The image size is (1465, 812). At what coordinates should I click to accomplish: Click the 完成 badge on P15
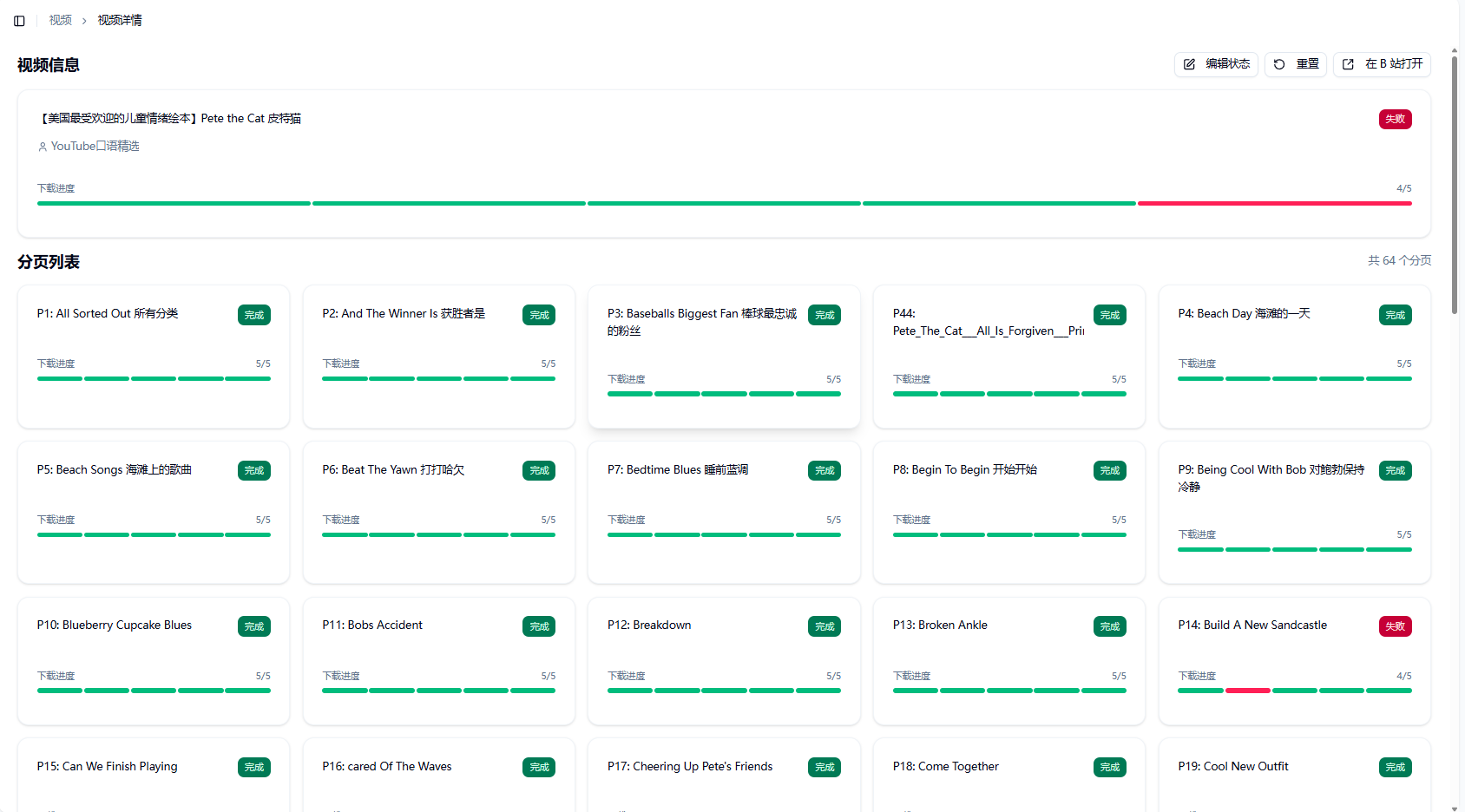[x=254, y=768]
